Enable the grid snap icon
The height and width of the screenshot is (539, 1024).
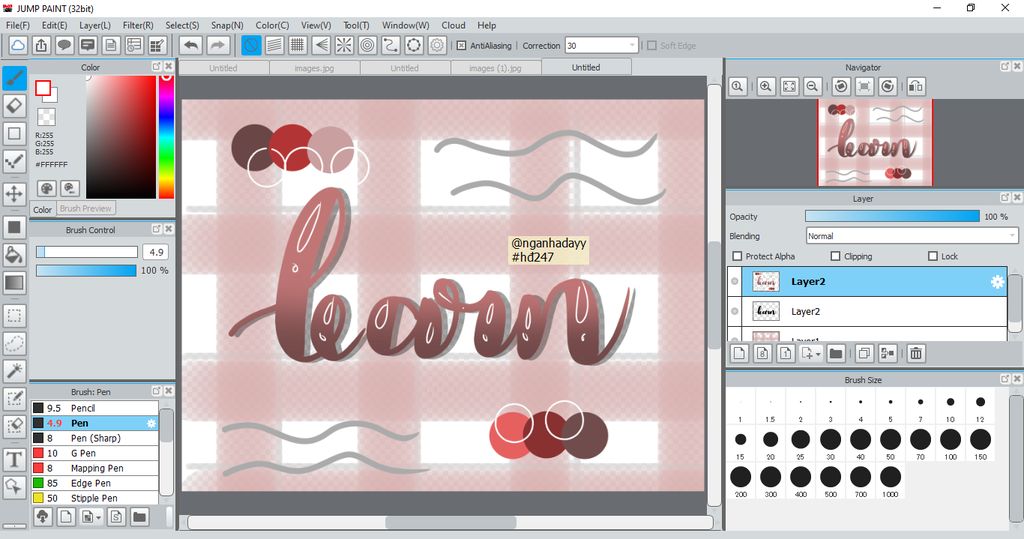tap(298, 45)
